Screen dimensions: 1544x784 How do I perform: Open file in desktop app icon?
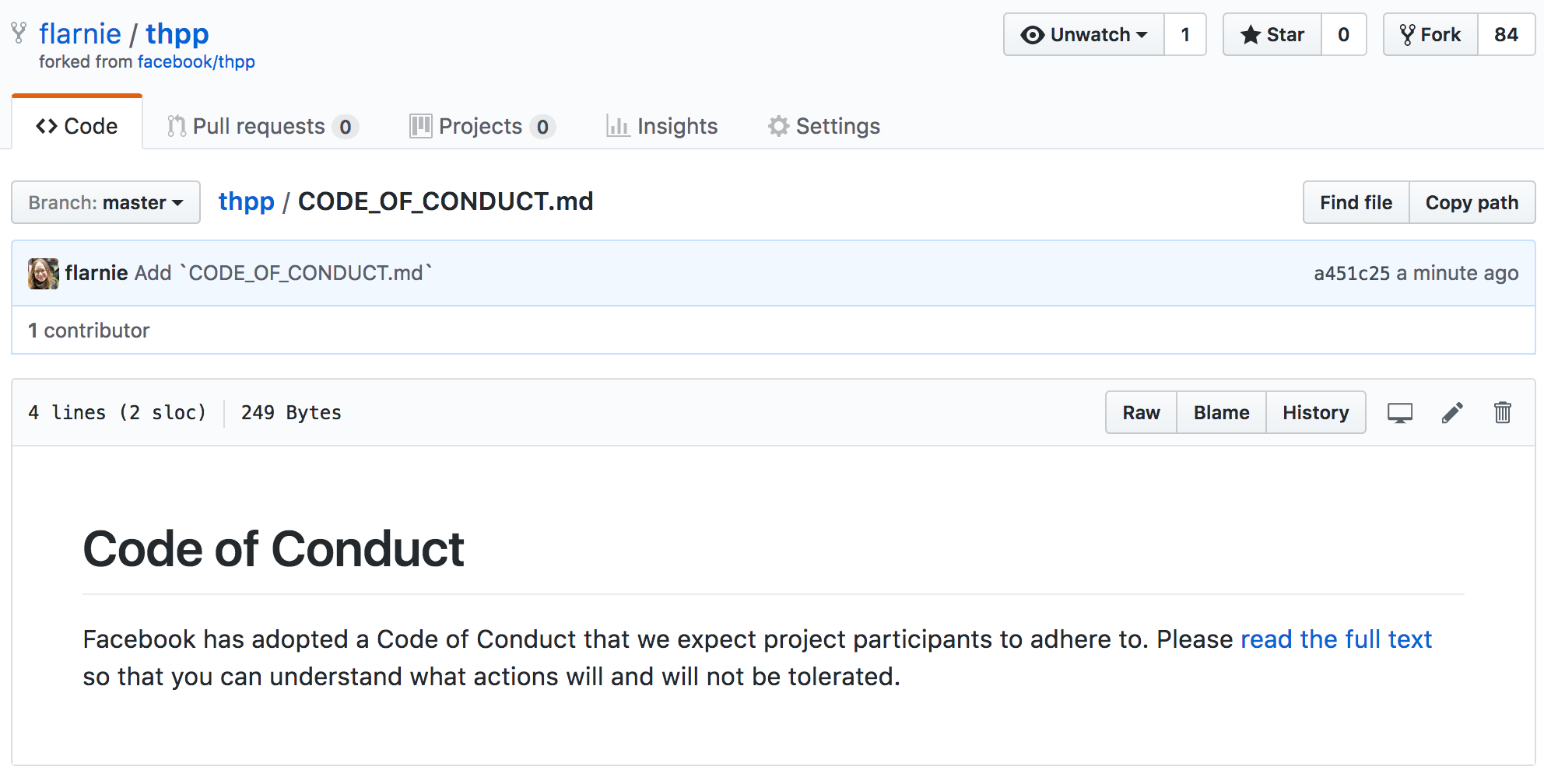pyautogui.click(x=1399, y=412)
